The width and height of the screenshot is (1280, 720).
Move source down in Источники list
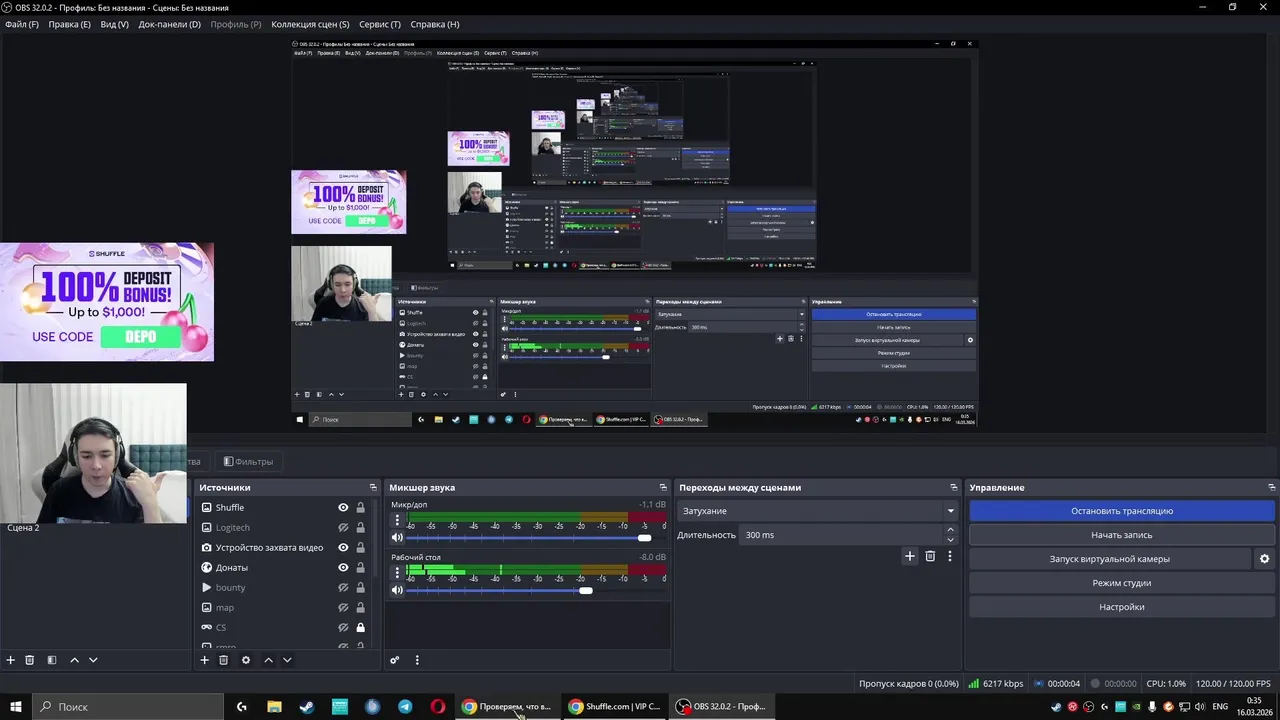click(x=287, y=660)
